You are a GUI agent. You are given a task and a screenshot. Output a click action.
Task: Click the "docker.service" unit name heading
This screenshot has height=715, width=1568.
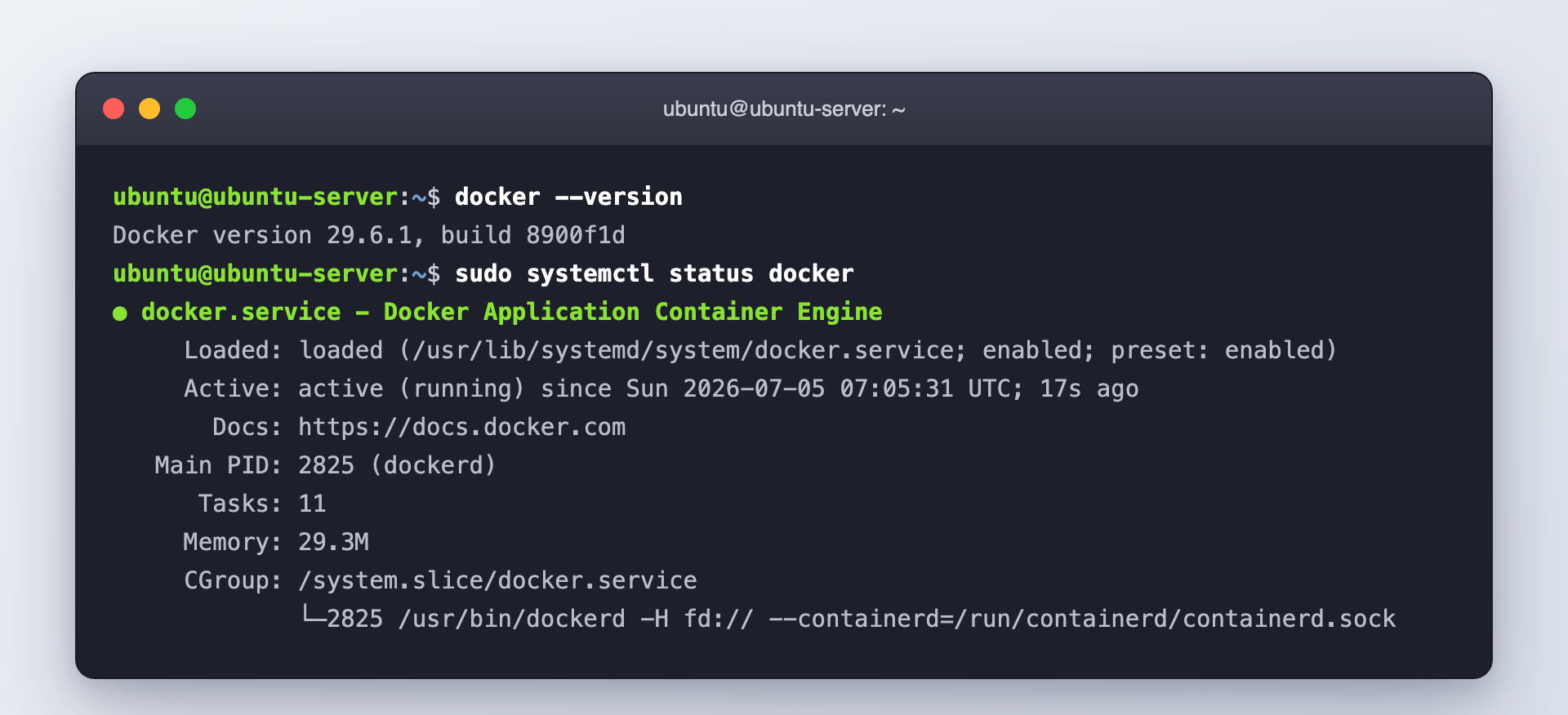click(241, 312)
